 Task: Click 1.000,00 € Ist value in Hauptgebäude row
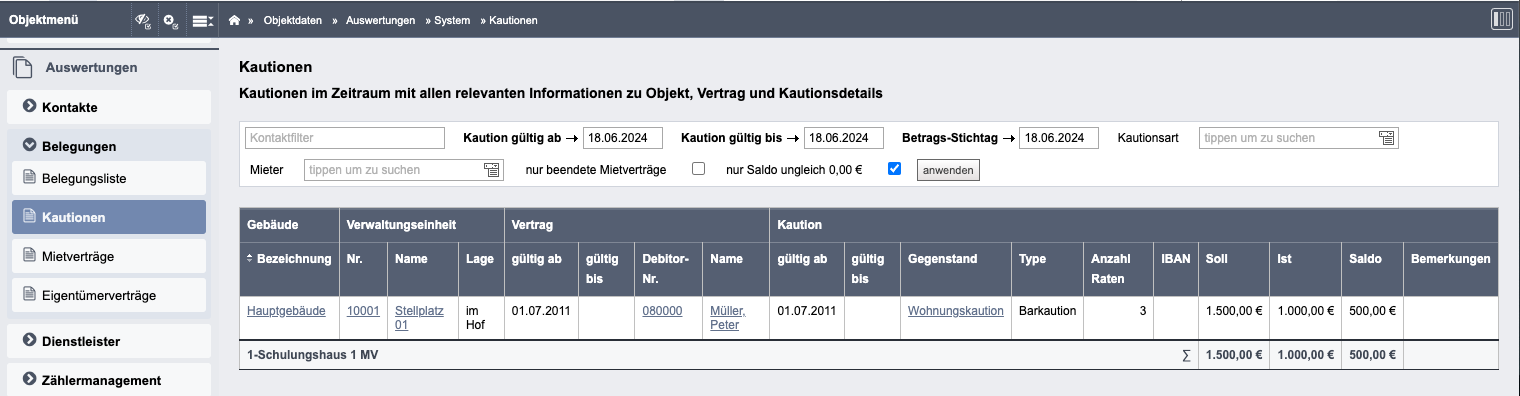point(1305,311)
